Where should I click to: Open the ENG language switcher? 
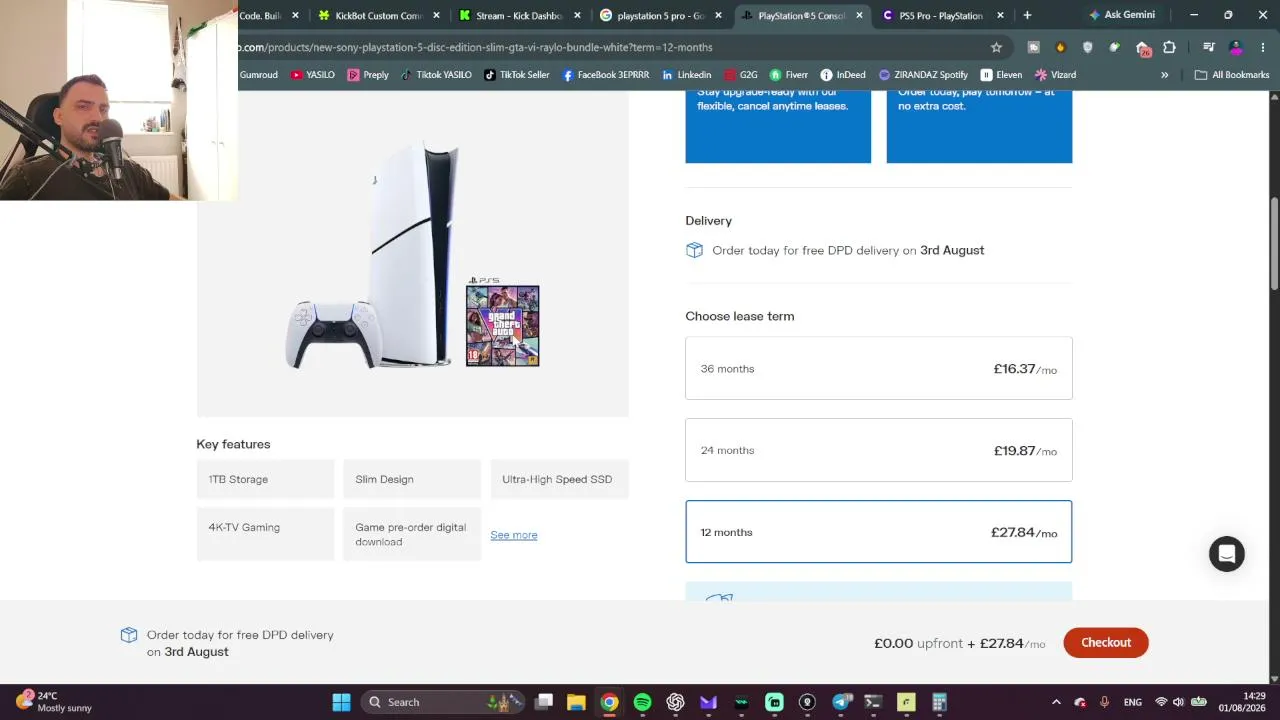1133,702
